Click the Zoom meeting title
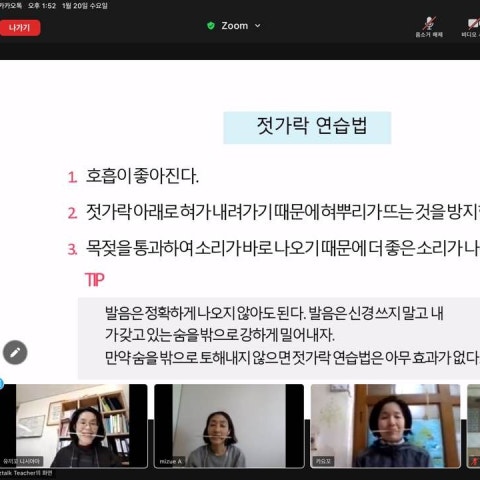The image size is (480, 480). pyautogui.click(x=235, y=26)
